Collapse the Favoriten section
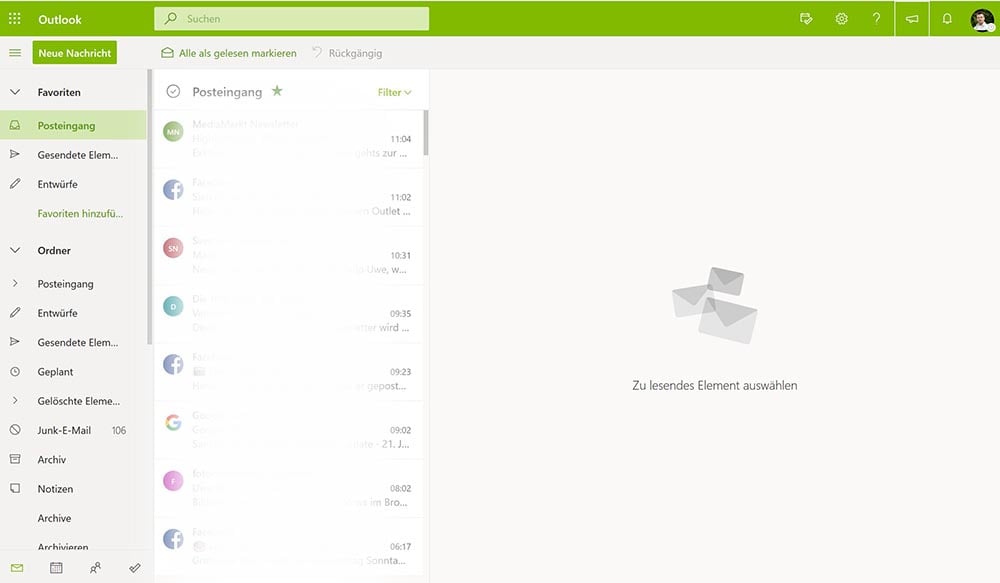The image size is (1000, 583). (x=15, y=92)
